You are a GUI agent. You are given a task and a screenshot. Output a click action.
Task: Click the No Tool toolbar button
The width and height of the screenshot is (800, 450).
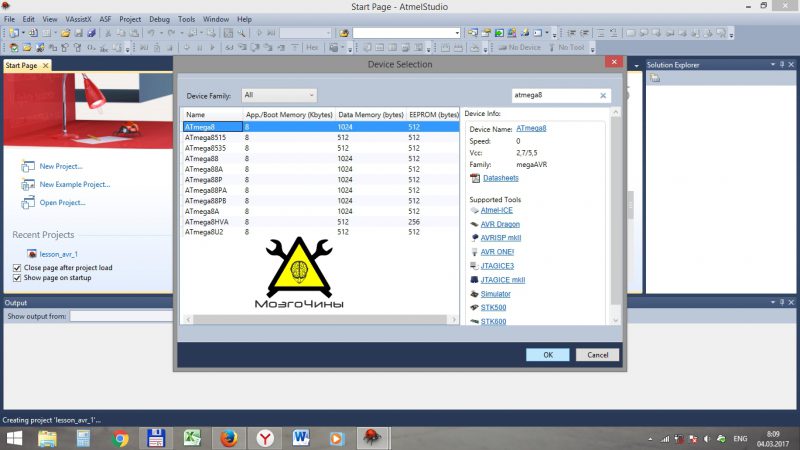[566, 47]
